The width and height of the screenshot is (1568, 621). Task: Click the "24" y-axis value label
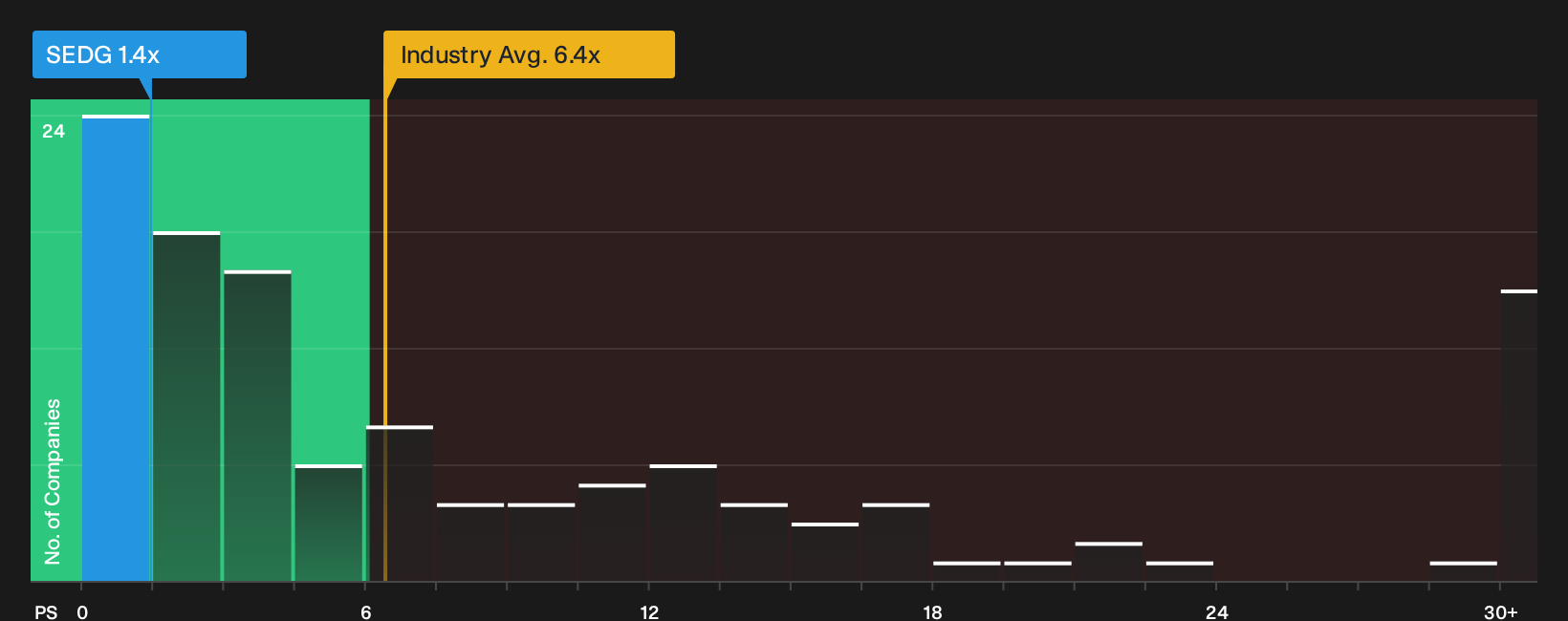pos(54,131)
